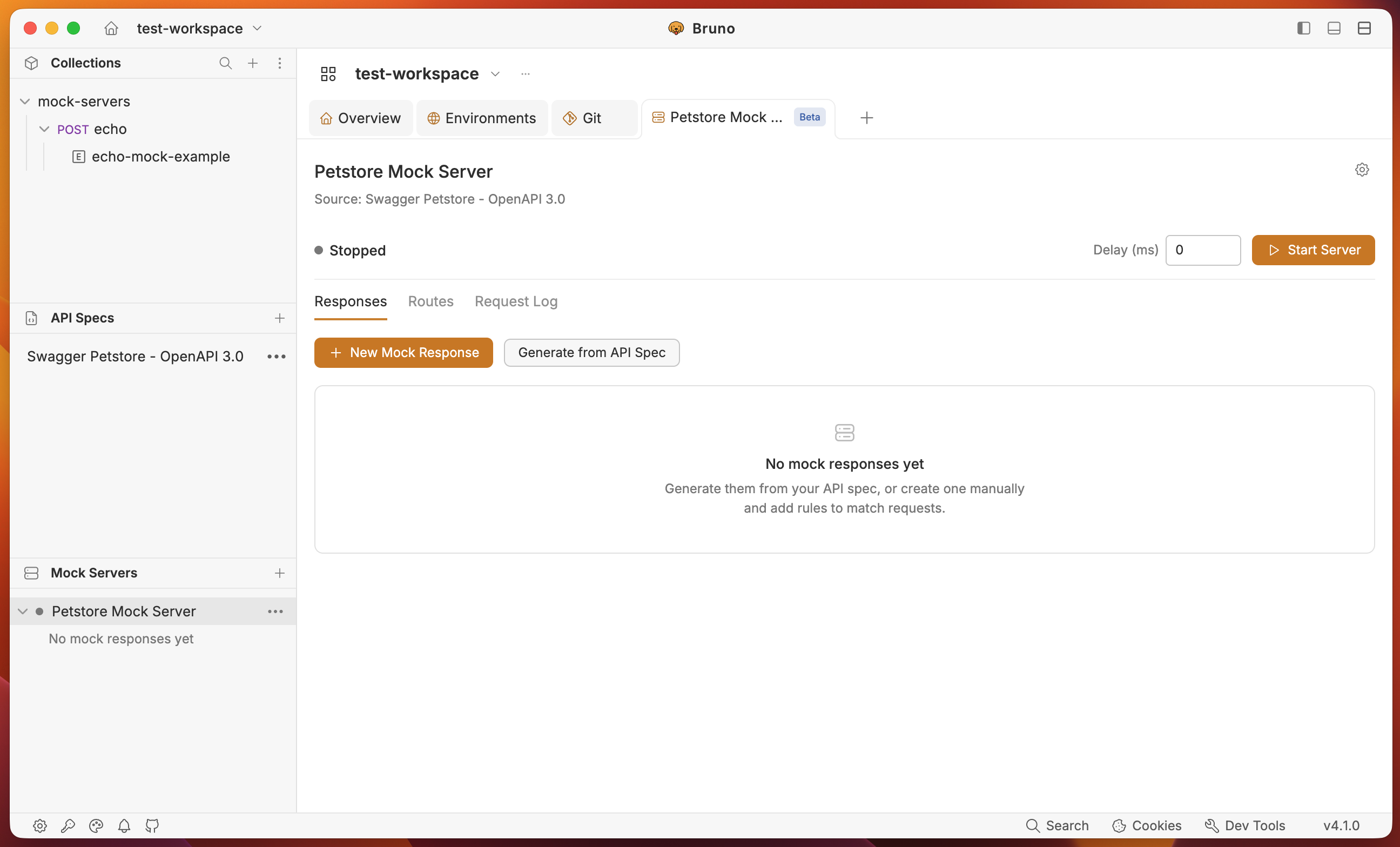Switch to the Environments tab

coord(482,118)
